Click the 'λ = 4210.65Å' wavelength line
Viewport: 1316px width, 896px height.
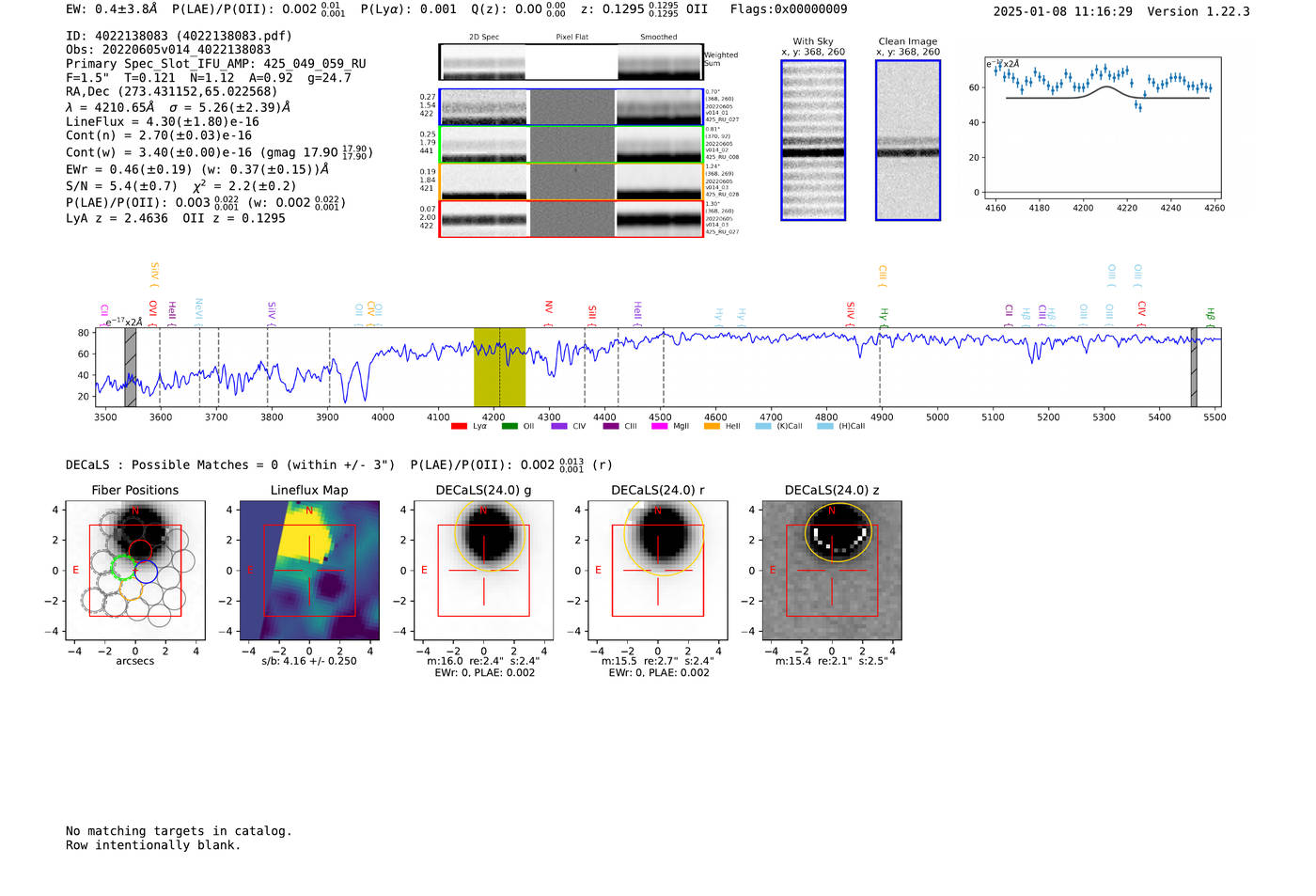[x=179, y=107]
